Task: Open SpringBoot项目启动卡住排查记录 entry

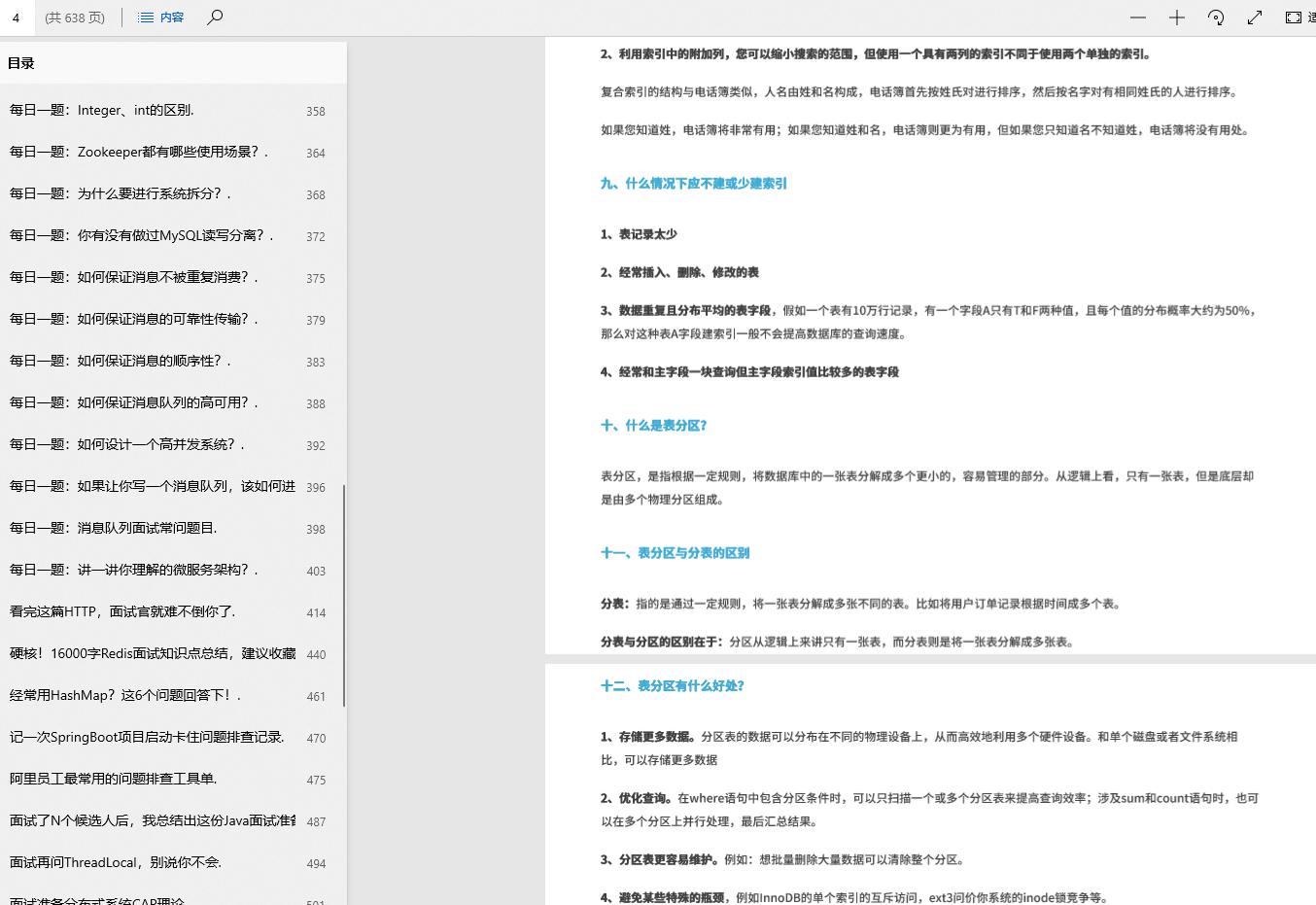Action: pyautogui.click(x=146, y=737)
